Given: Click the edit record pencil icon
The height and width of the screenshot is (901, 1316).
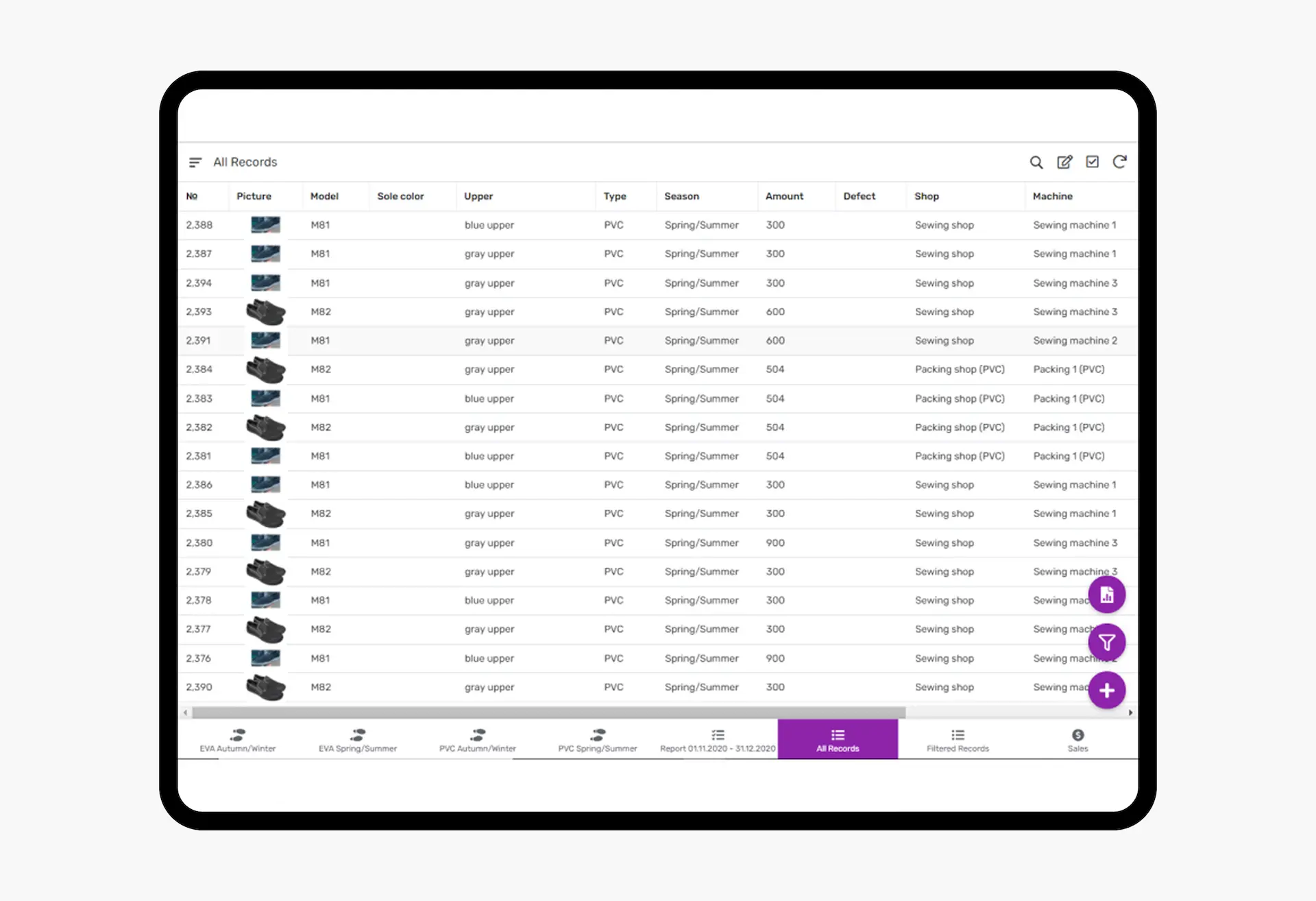Looking at the screenshot, I should point(1064,162).
